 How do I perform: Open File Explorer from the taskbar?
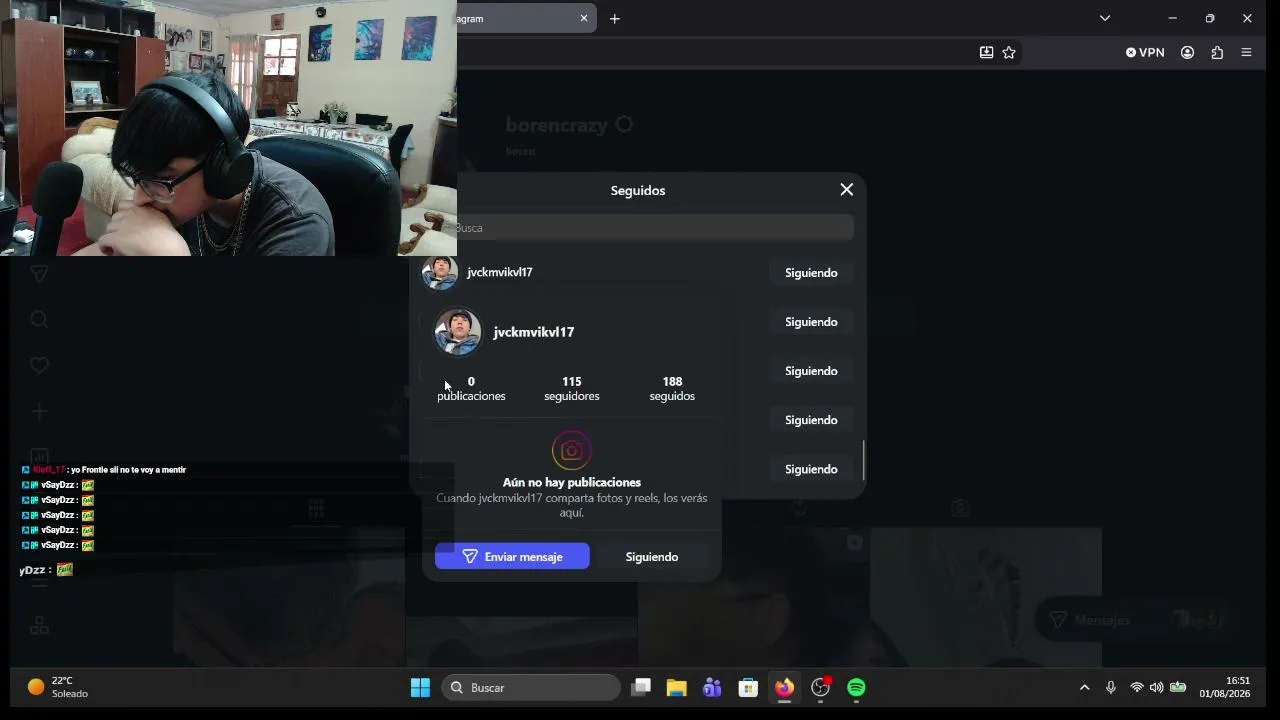coord(677,688)
